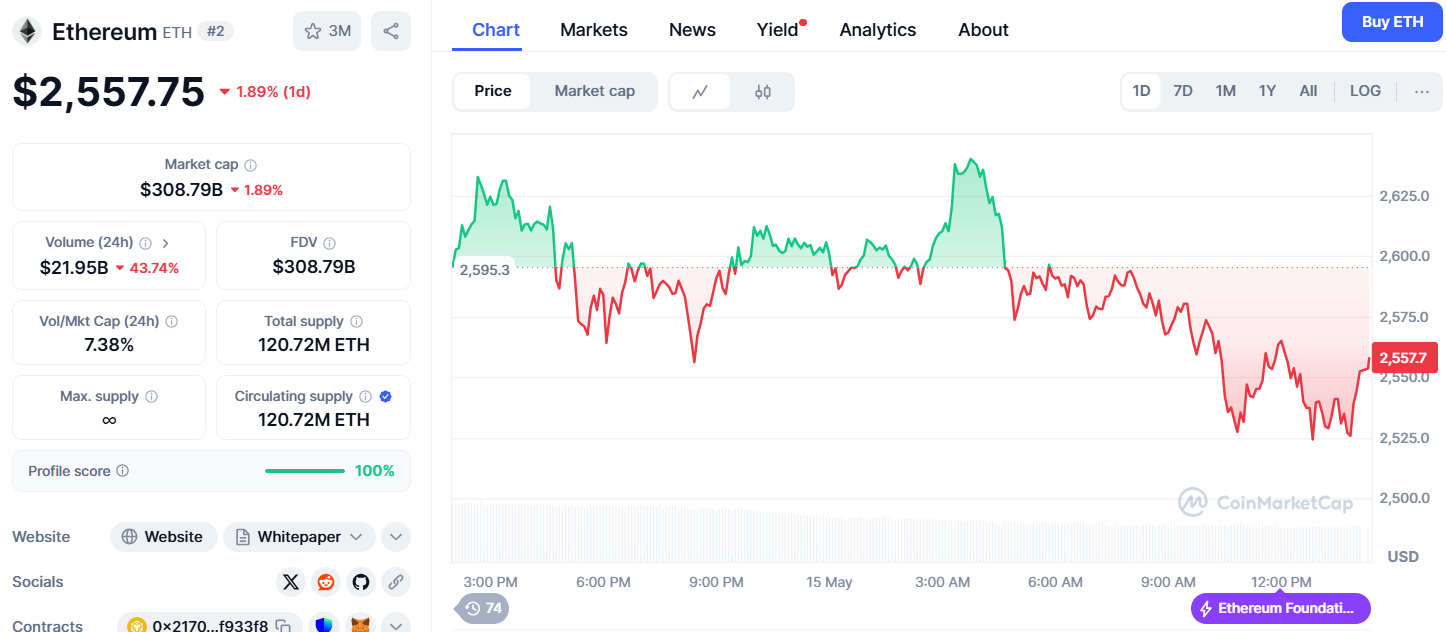The image size is (1446, 632).
Task: Expand more website links chevron
Action: [x=396, y=537]
